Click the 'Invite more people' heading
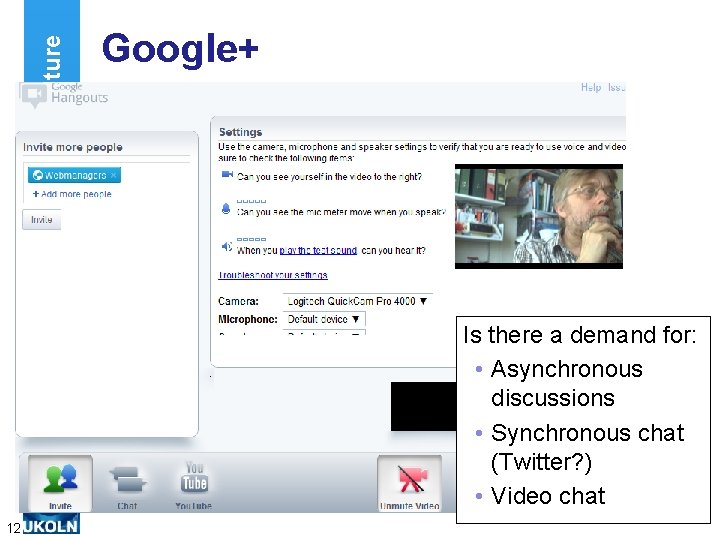The height and width of the screenshot is (540, 720). click(73, 147)
